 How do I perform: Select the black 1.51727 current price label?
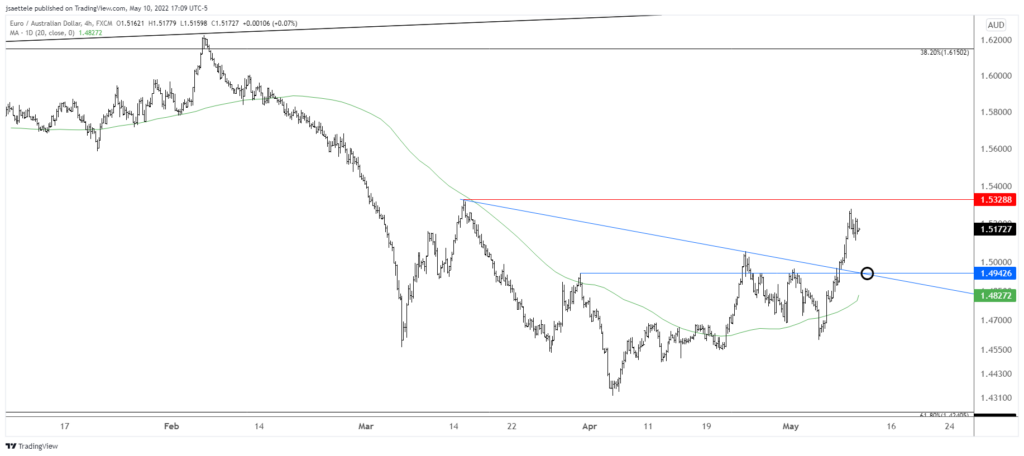pyautogui.click(x=993, y=229)
